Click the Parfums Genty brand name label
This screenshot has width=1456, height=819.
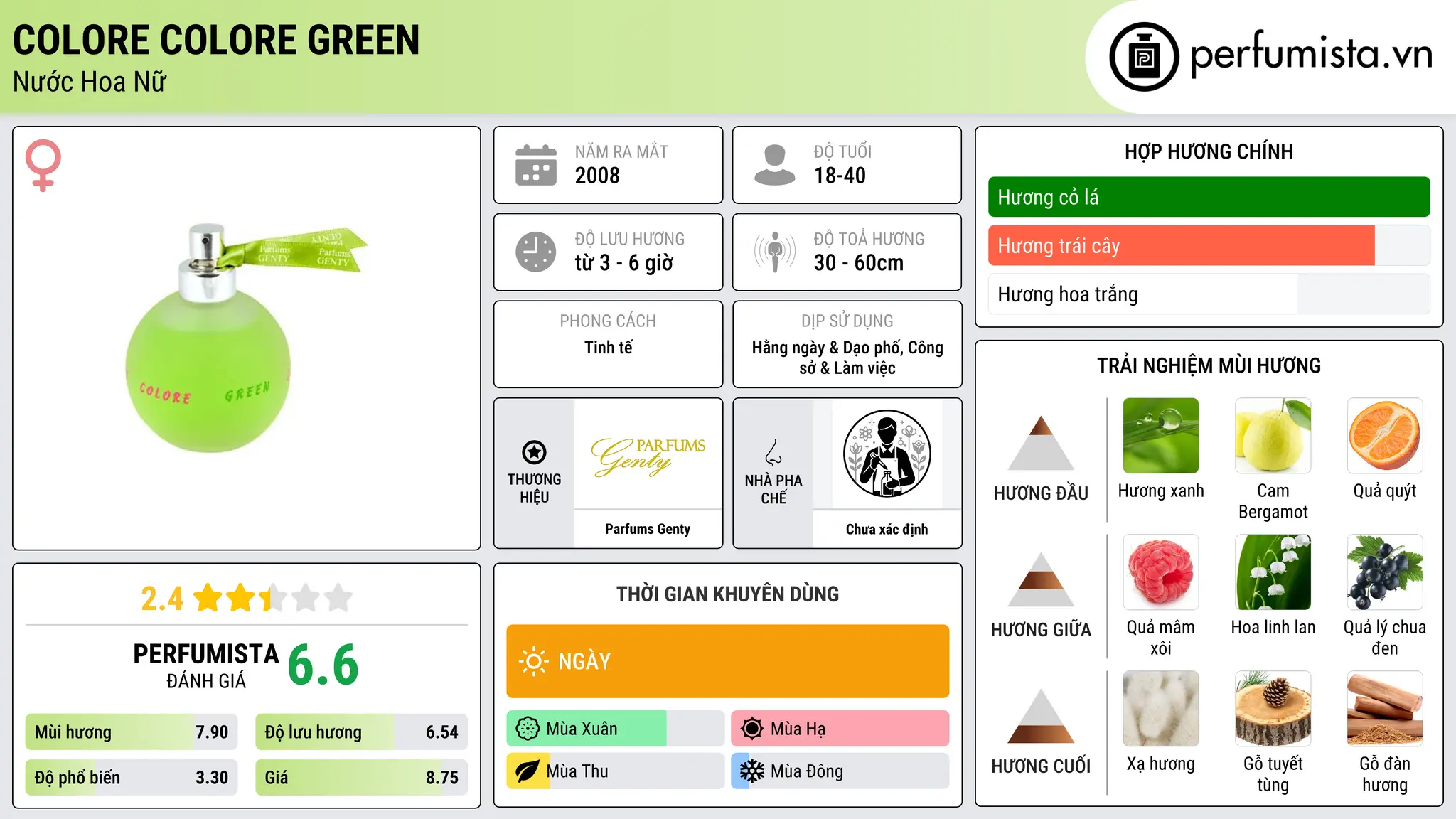[648, 529]
